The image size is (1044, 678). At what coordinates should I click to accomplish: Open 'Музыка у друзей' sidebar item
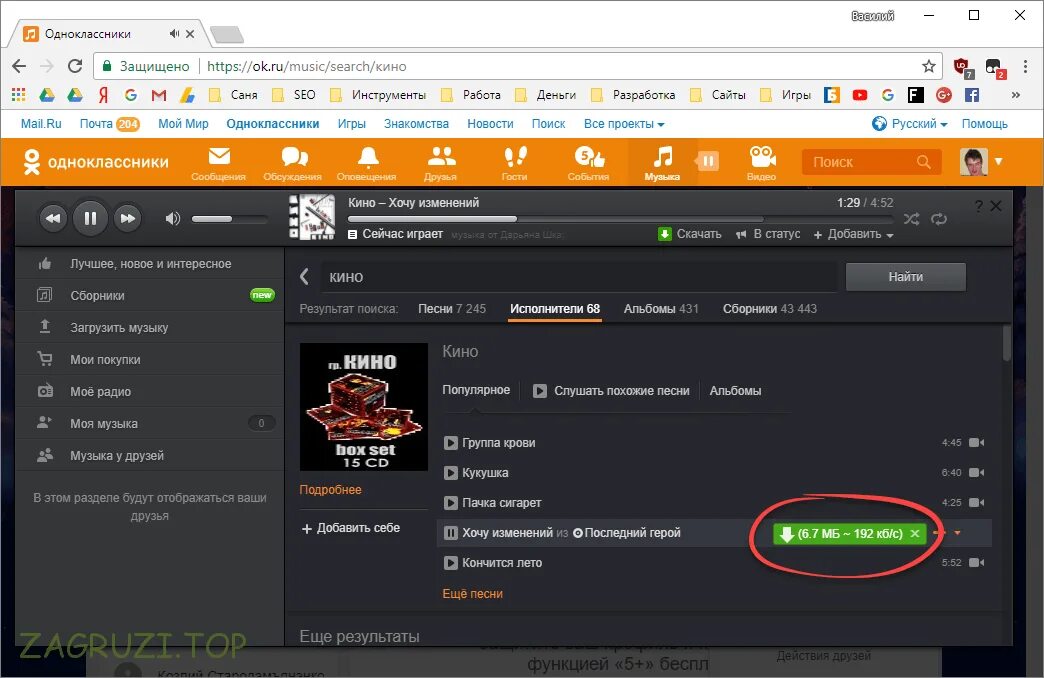[x=150, y=456]
